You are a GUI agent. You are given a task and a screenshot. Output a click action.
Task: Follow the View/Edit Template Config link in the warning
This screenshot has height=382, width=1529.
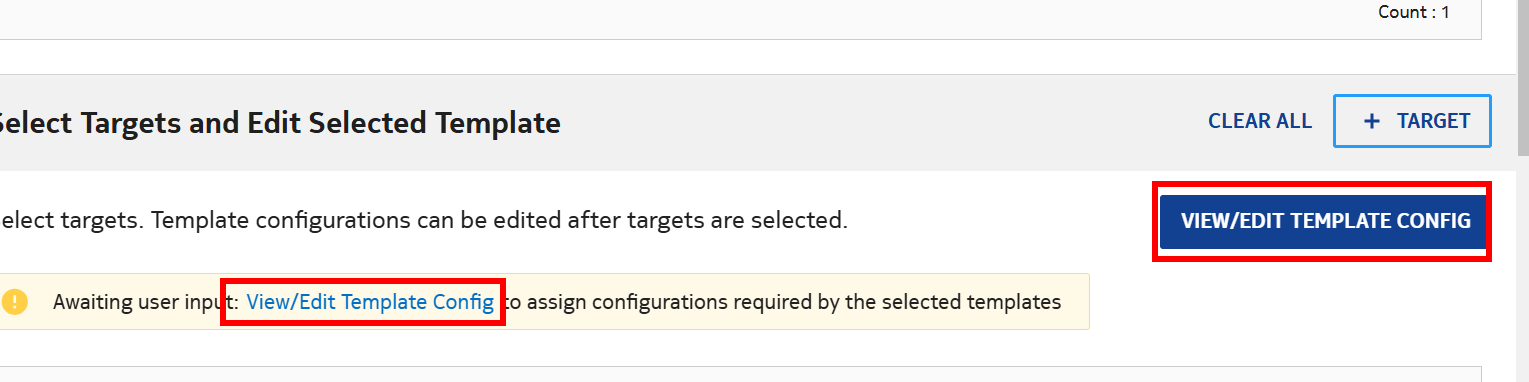click(x=370, y=301)
